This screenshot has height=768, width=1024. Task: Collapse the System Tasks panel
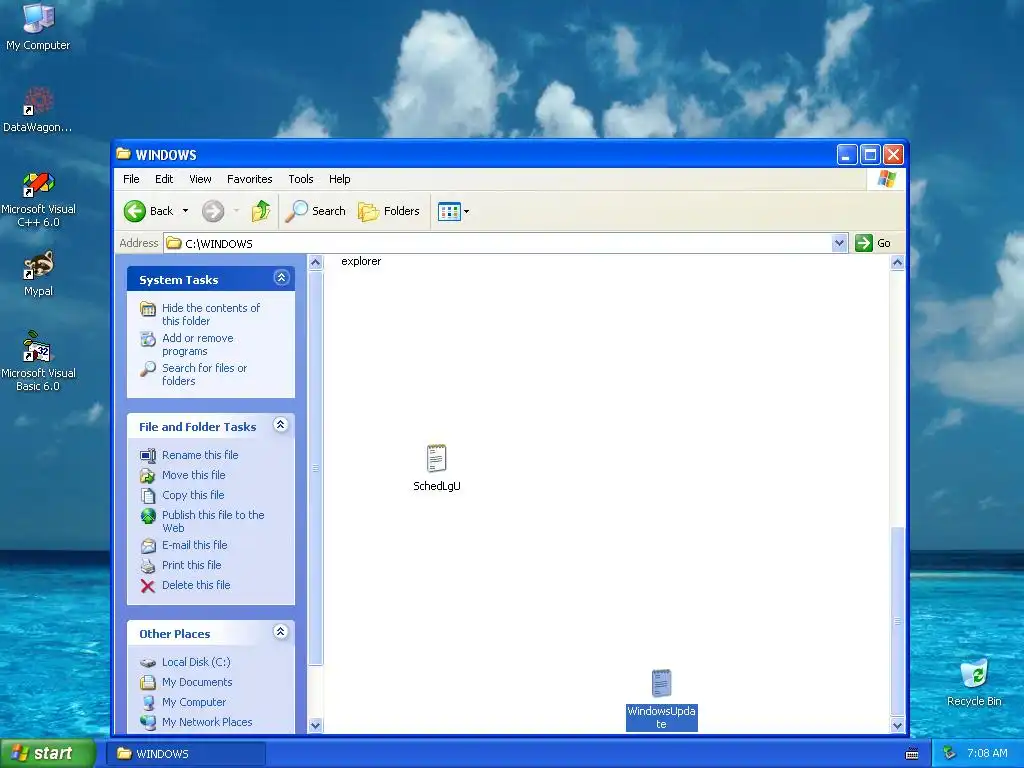click(281, 278)
